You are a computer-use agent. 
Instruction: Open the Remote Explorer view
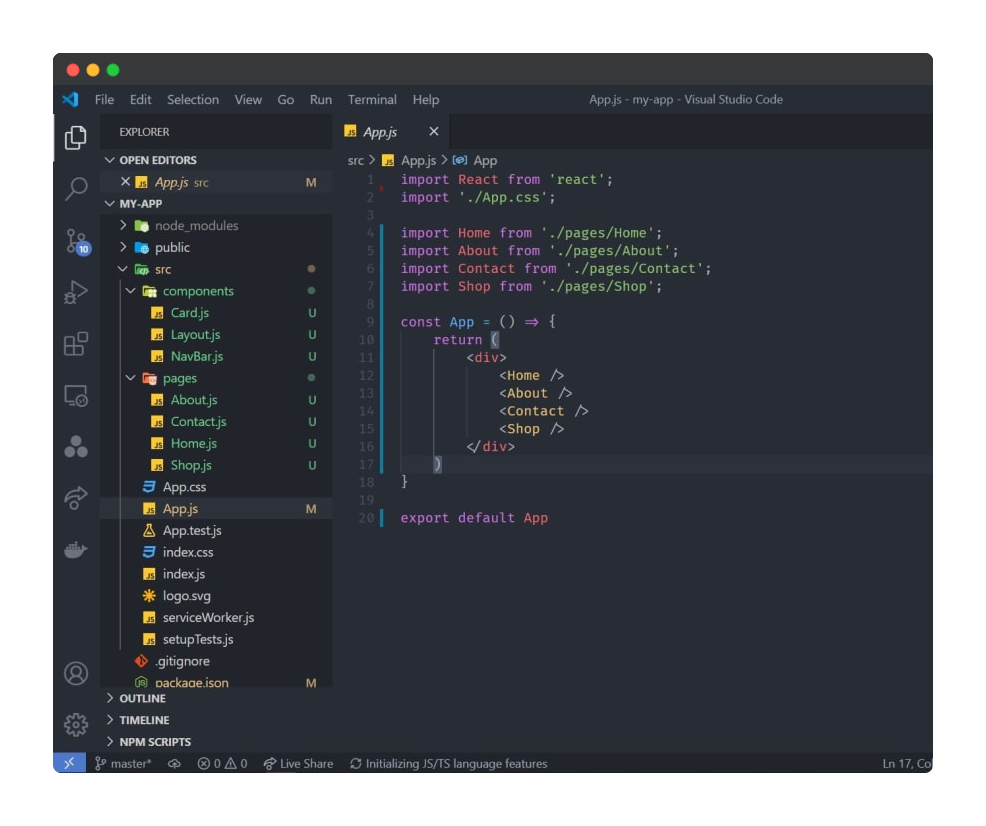[x=75, y=395]
